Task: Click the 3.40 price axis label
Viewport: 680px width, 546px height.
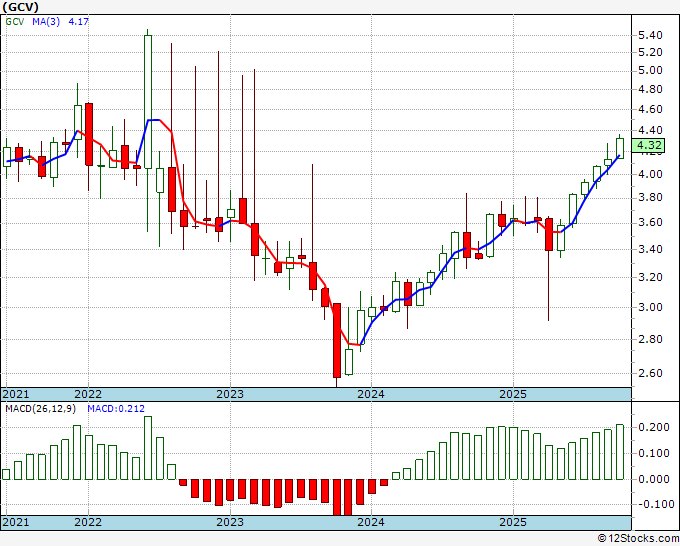Action: point(650,249)
